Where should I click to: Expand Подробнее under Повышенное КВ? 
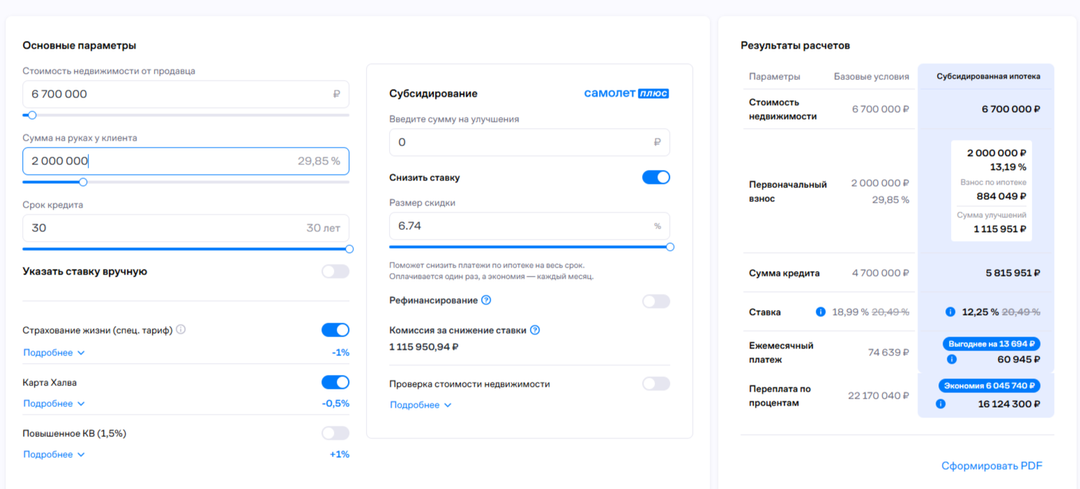coord(54,455)
